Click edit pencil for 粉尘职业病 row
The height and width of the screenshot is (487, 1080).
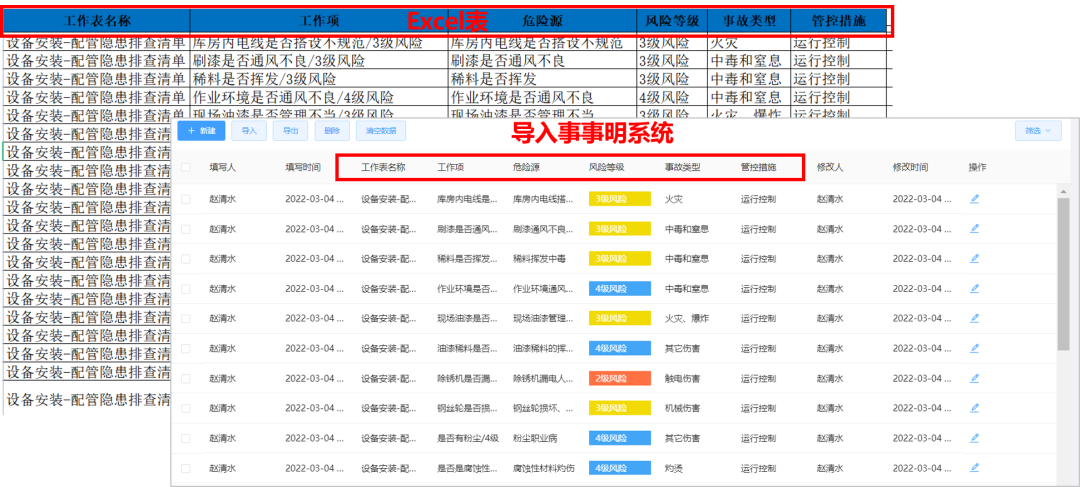tap(974, 439)
